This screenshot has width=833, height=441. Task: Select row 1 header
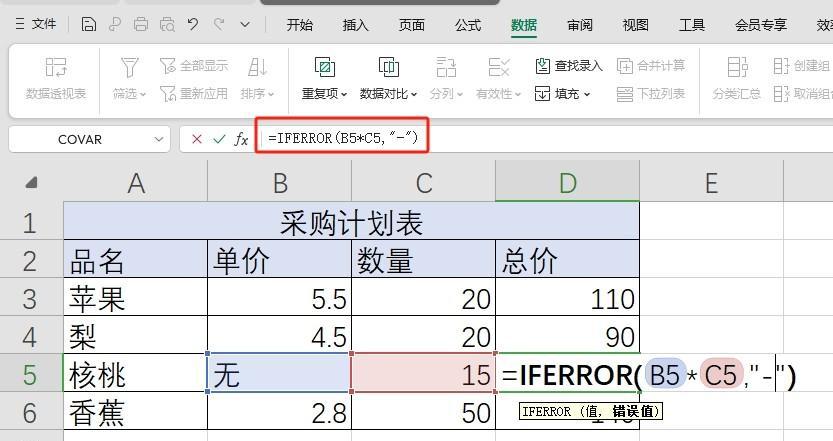point(31,222)
